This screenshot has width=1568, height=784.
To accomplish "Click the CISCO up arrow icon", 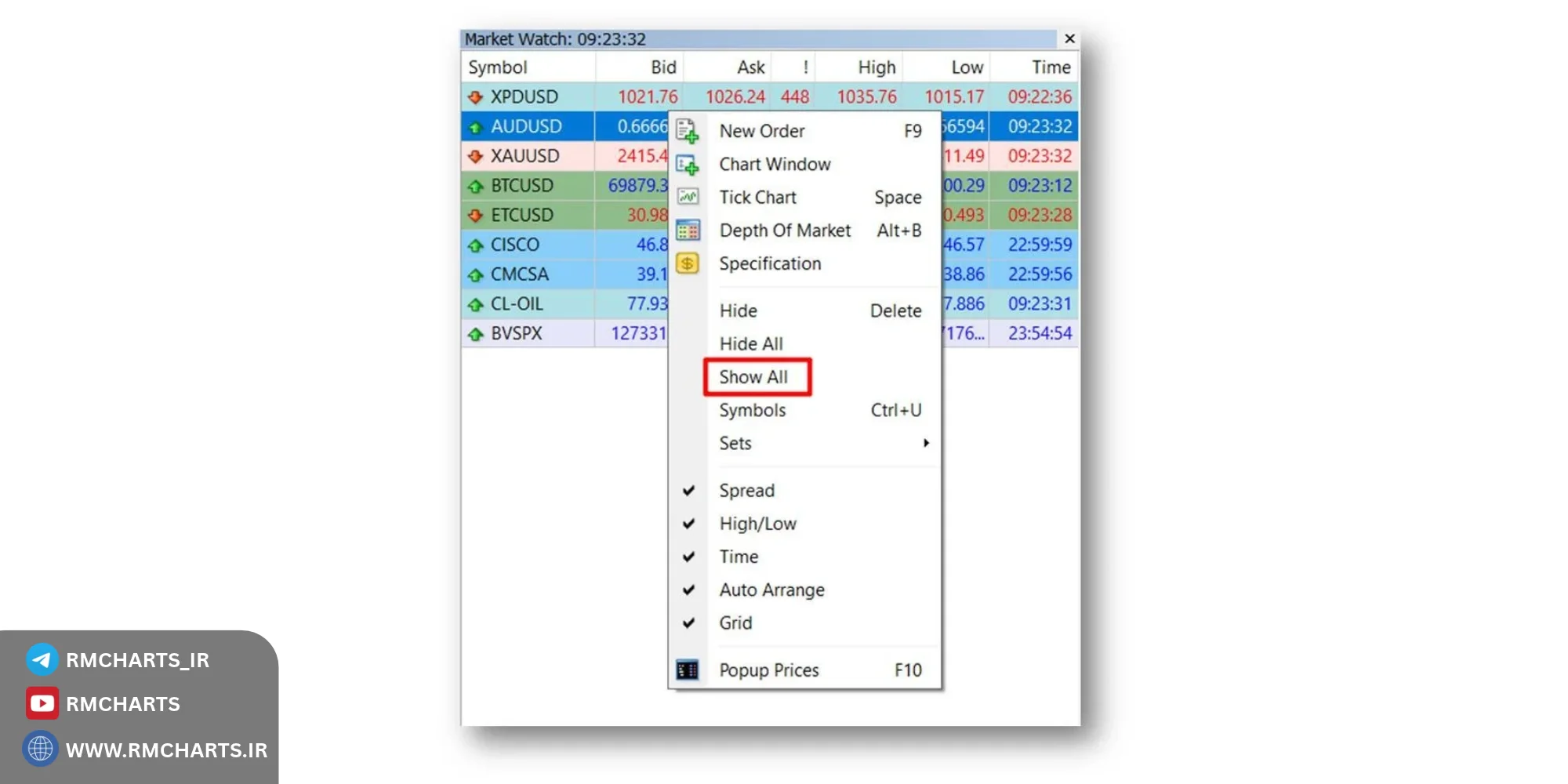I will (x=475, y=245).
